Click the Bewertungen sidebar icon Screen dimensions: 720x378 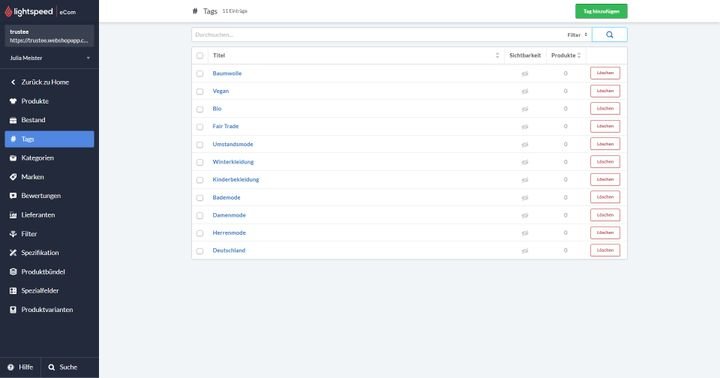[x=13, y=196]
